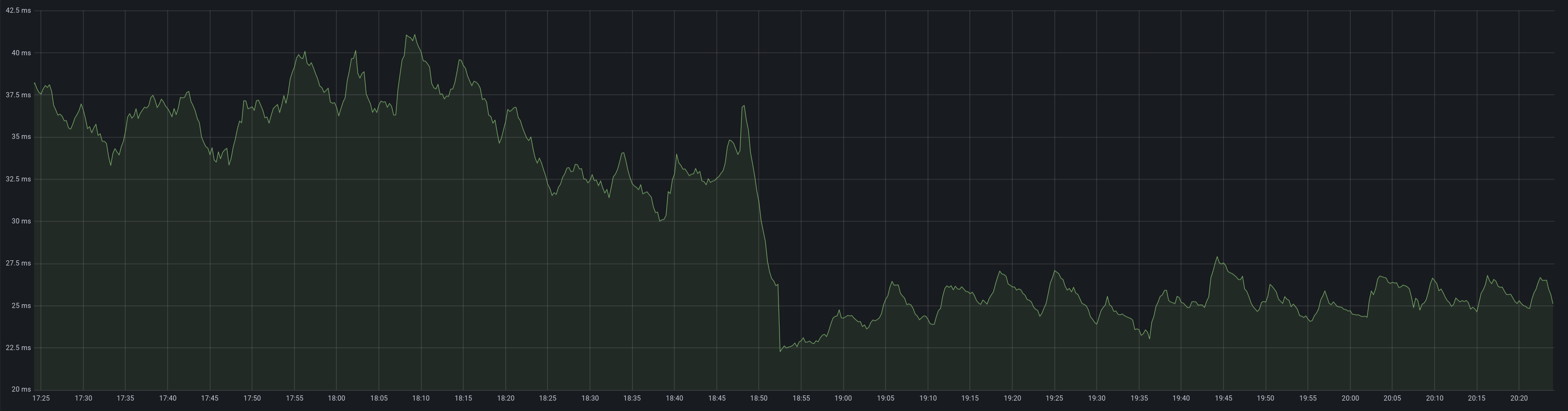The image size is (1568, 411).
Task: Click the 19:00 time axis label
Action: [844, 398]
